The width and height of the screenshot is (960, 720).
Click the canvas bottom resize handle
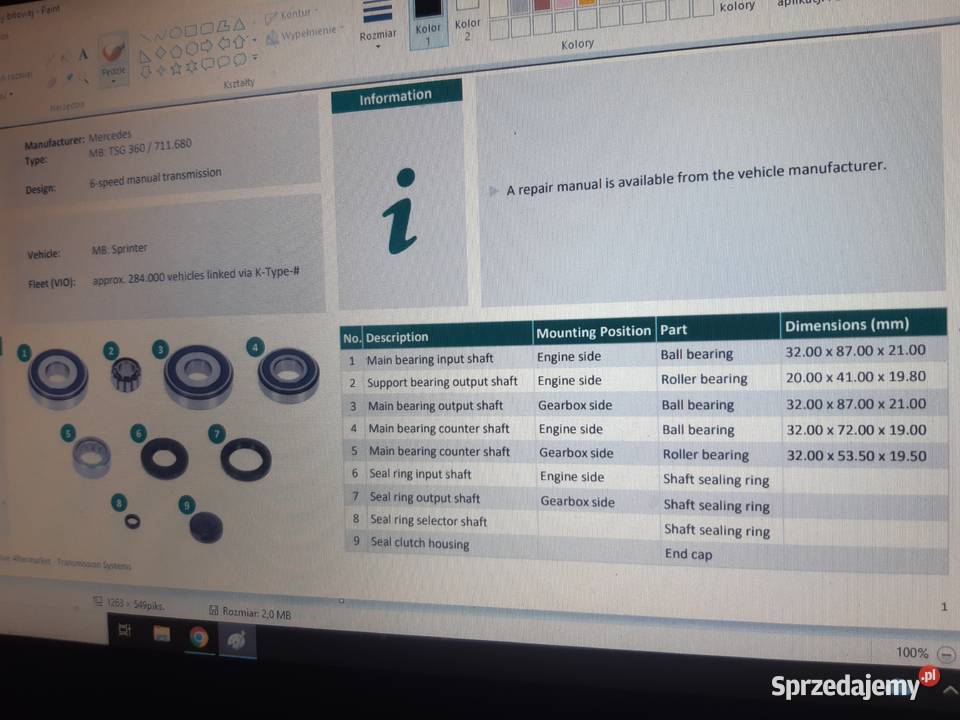[342, 601]
